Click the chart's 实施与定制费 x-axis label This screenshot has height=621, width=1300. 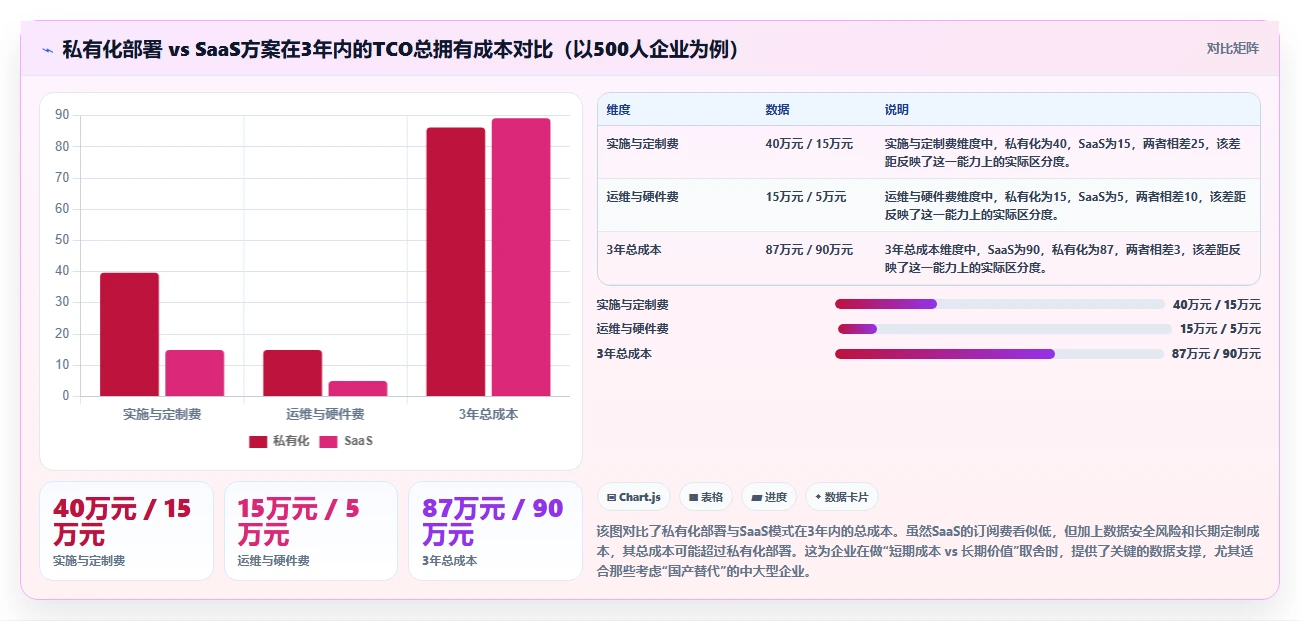pos(162,414)
